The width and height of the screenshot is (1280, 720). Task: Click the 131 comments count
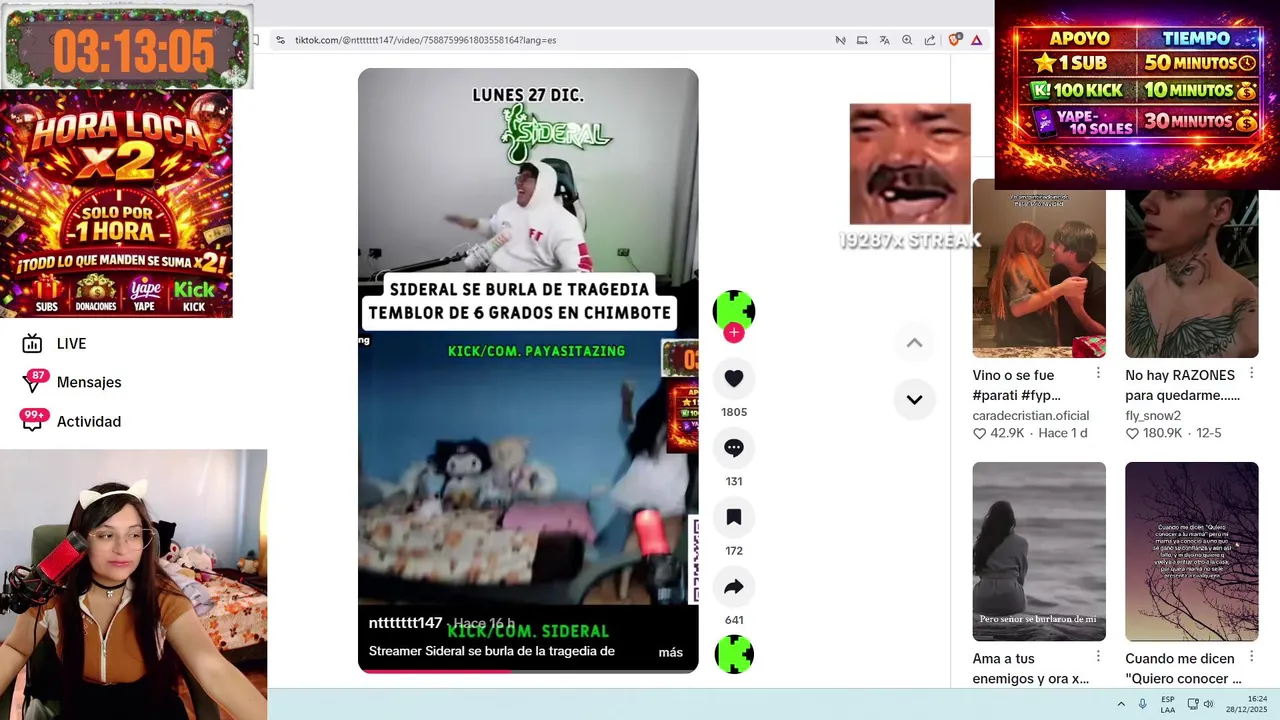click(x=734, y=481)
